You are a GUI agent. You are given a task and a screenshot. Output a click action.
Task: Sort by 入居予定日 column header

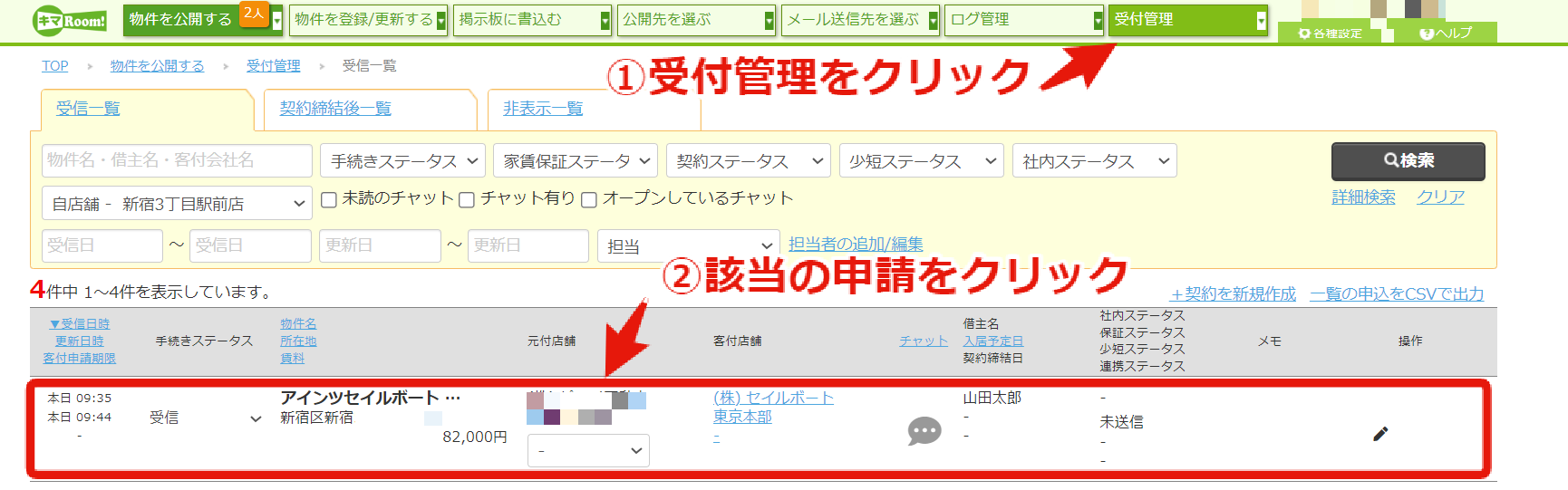click(x=993, y=341)
